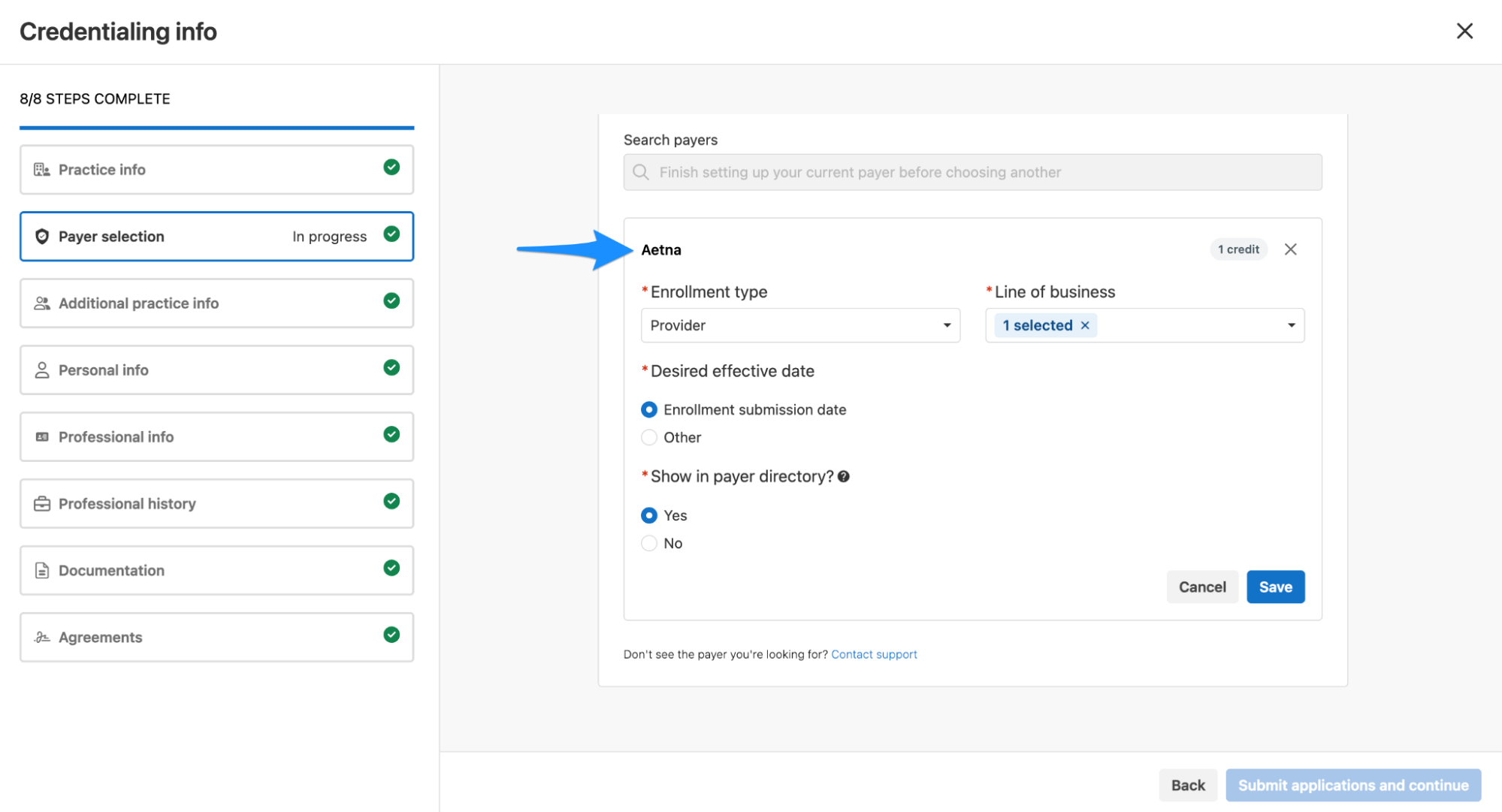Go to the Personal info step
This screenshot has width=1502, height=812.
click(216, 370)
